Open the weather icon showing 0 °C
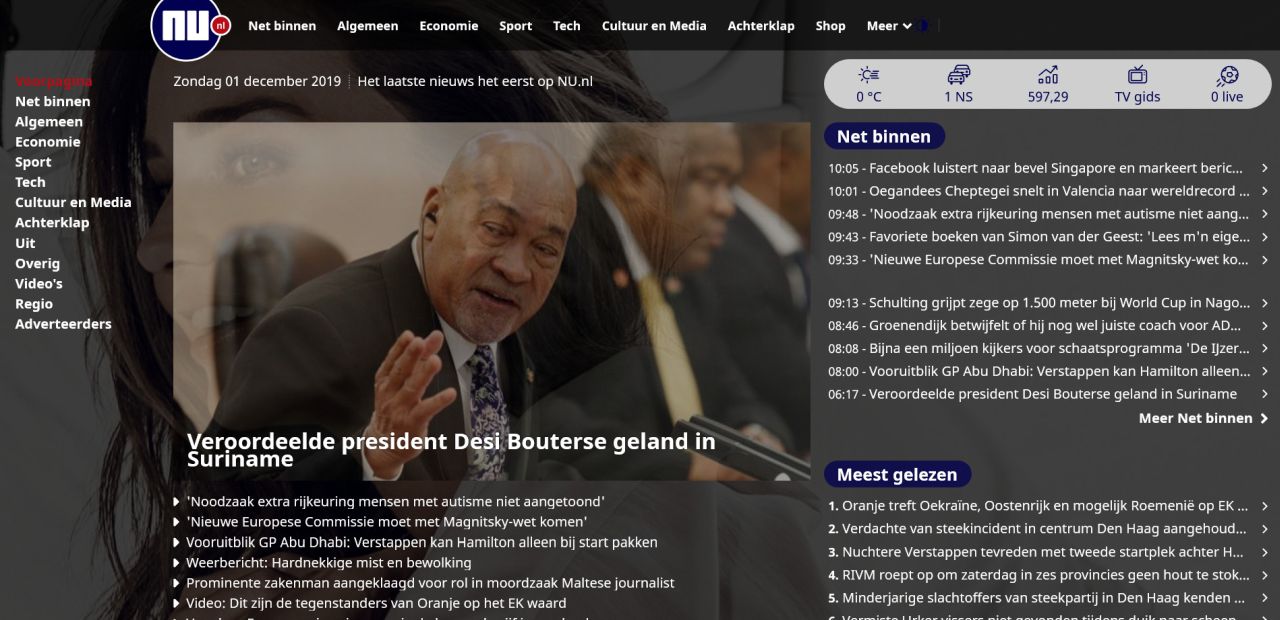The width and height of the screenshot is (1280, 620). pyautogui.click(x=868, y=85)
